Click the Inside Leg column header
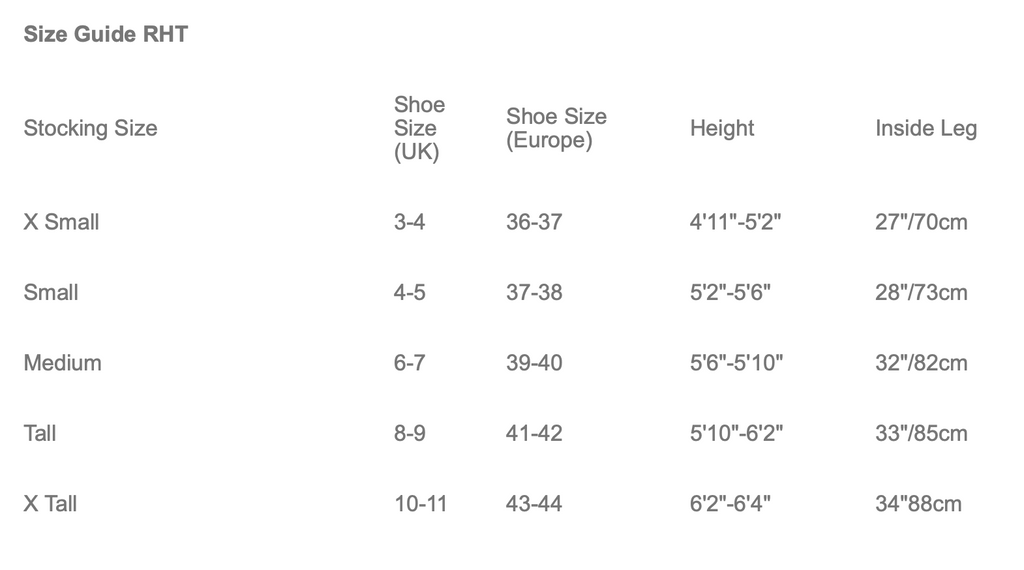This screenshot has height=570, width=1024. (x=925, y=128)
